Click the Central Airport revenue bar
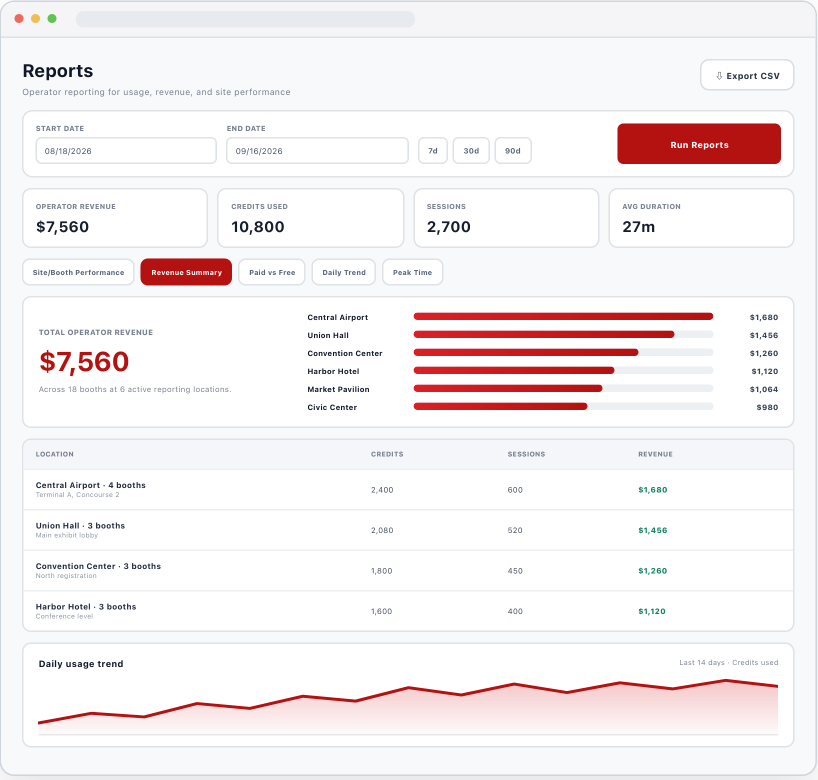The height and width of the screenshot is (780, 818). (563, 316)
